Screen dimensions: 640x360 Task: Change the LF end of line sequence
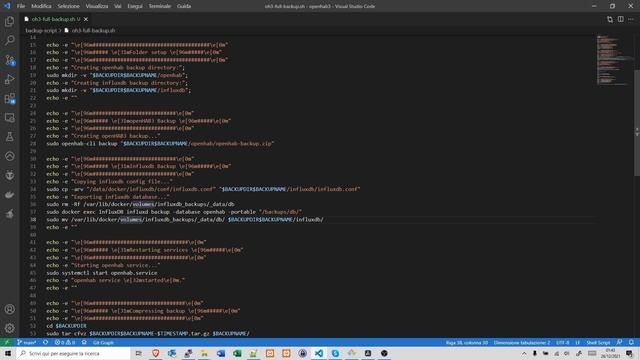point(578,342)
